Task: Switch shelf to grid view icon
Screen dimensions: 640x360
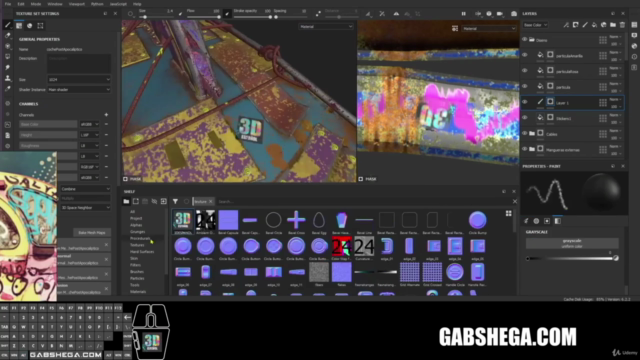Action: 509,213
